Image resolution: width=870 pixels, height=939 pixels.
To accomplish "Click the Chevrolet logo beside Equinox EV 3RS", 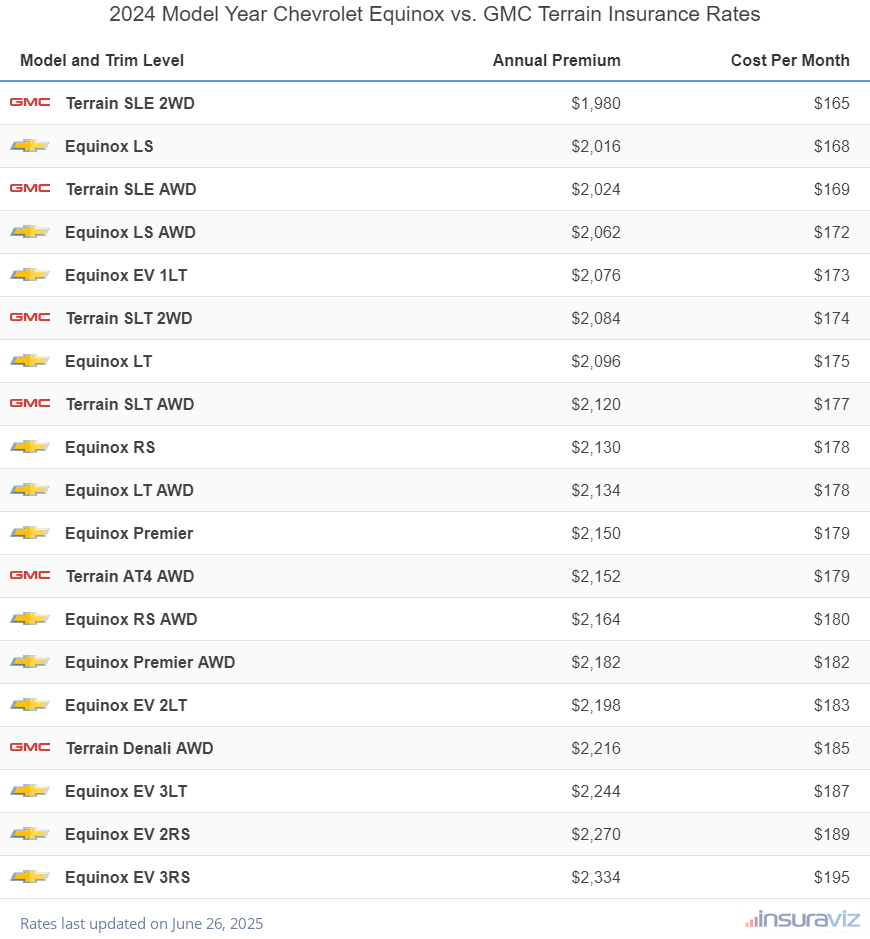I will 30,877.
